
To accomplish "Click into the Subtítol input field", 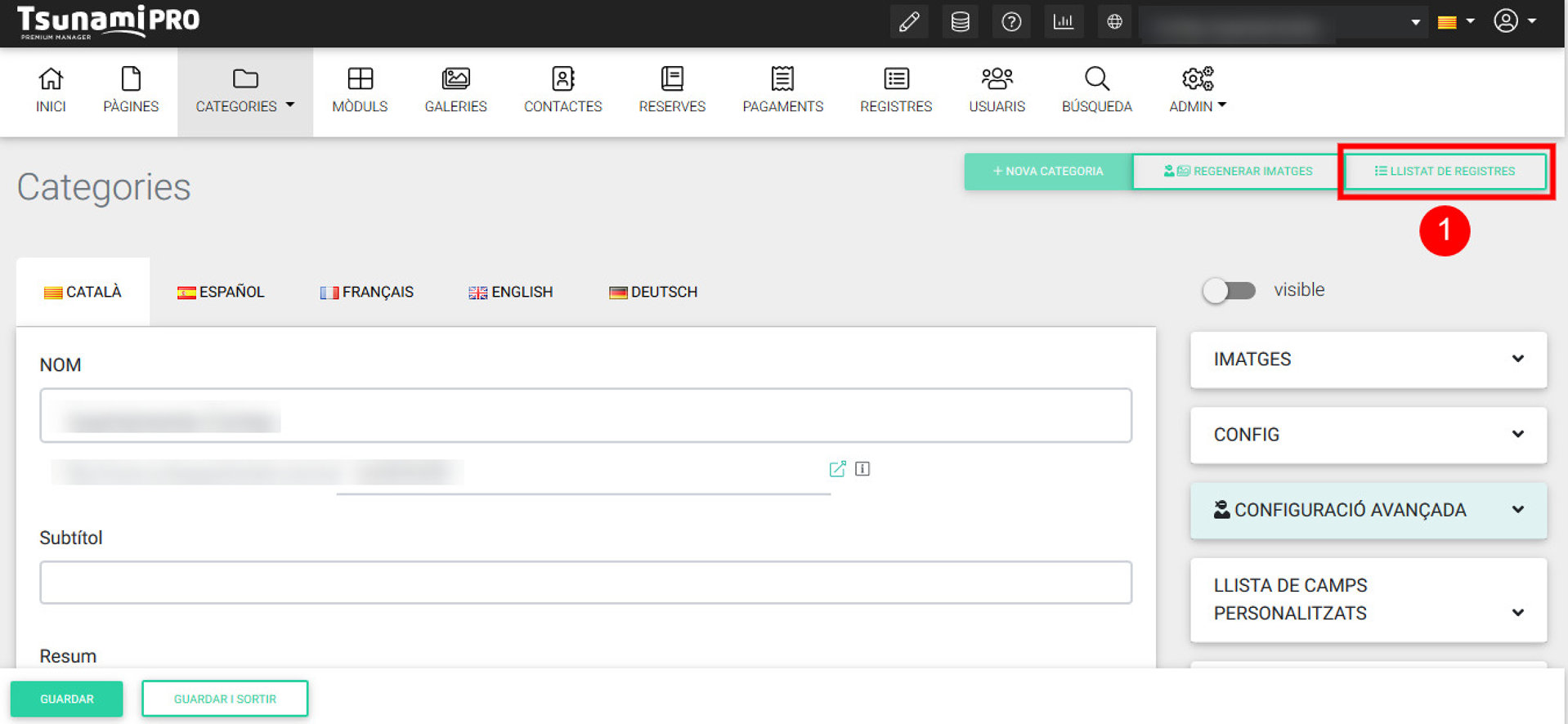I will click(585, 583).
